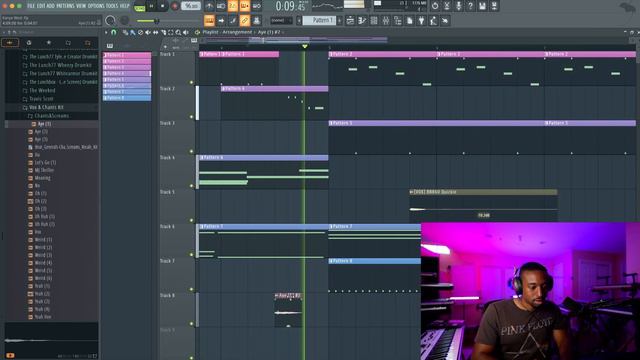Expand The Weeknd folder
This screenshot has width=640, height=360.
point(42,91)
